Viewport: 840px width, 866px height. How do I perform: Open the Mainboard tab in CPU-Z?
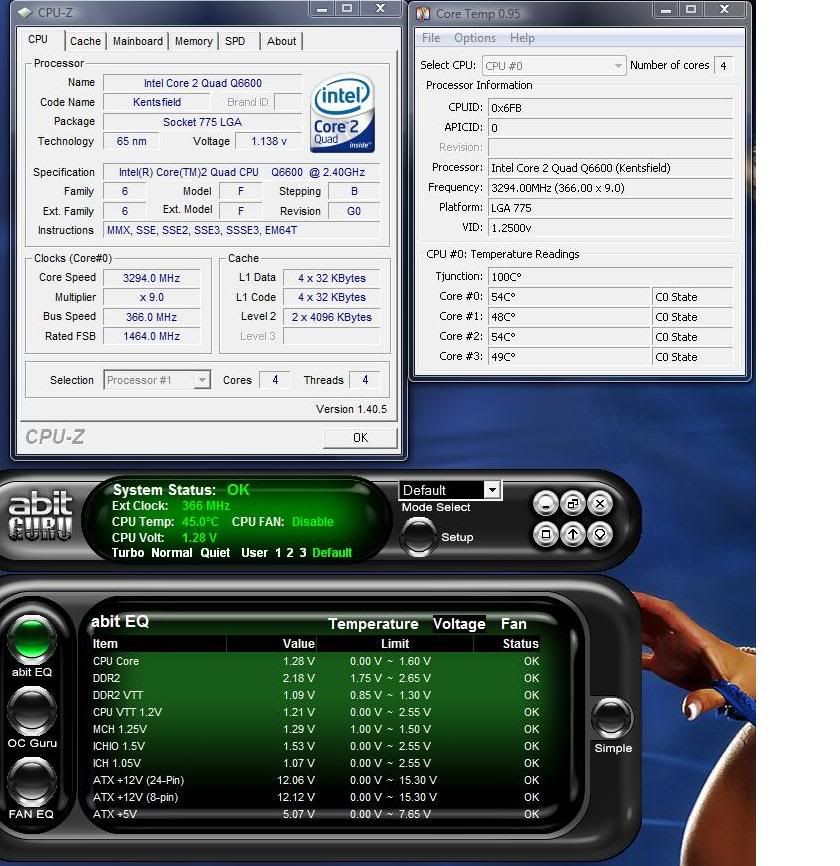138,41
